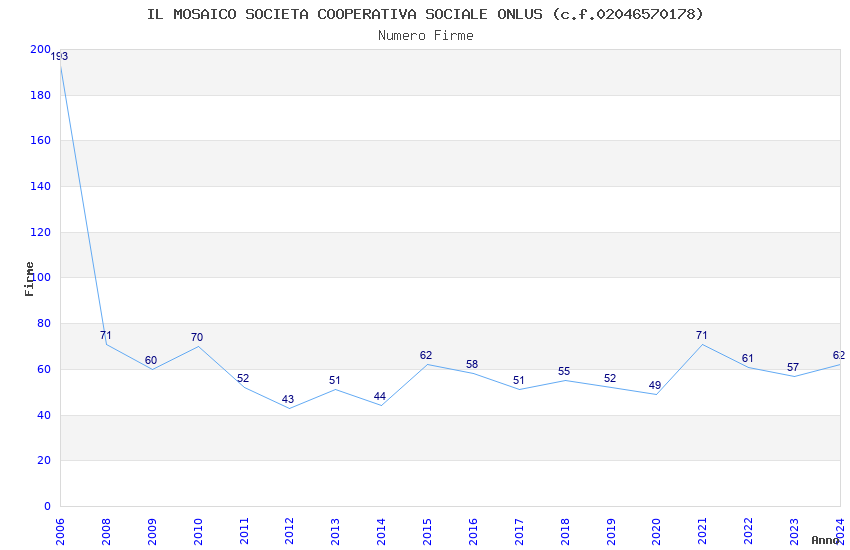Image resolution: width=850 pixels, height=550 pixels.
Task: Click the 20 value on y-axis
Action: coord(43,460)
